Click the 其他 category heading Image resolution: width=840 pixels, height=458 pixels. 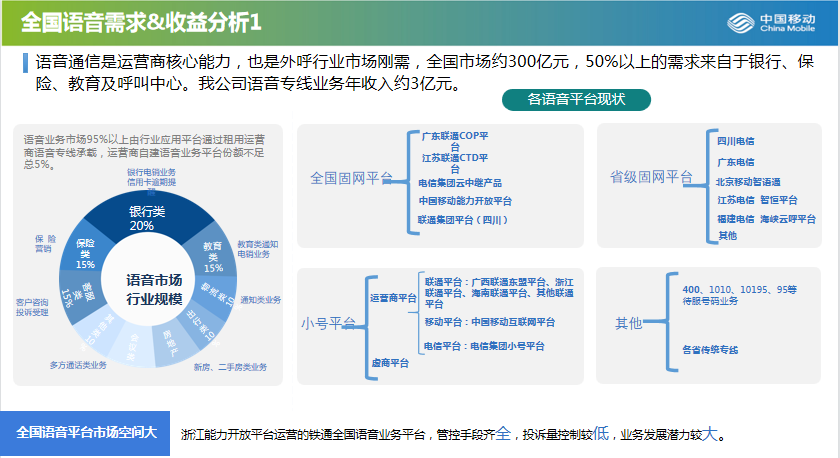629,323
